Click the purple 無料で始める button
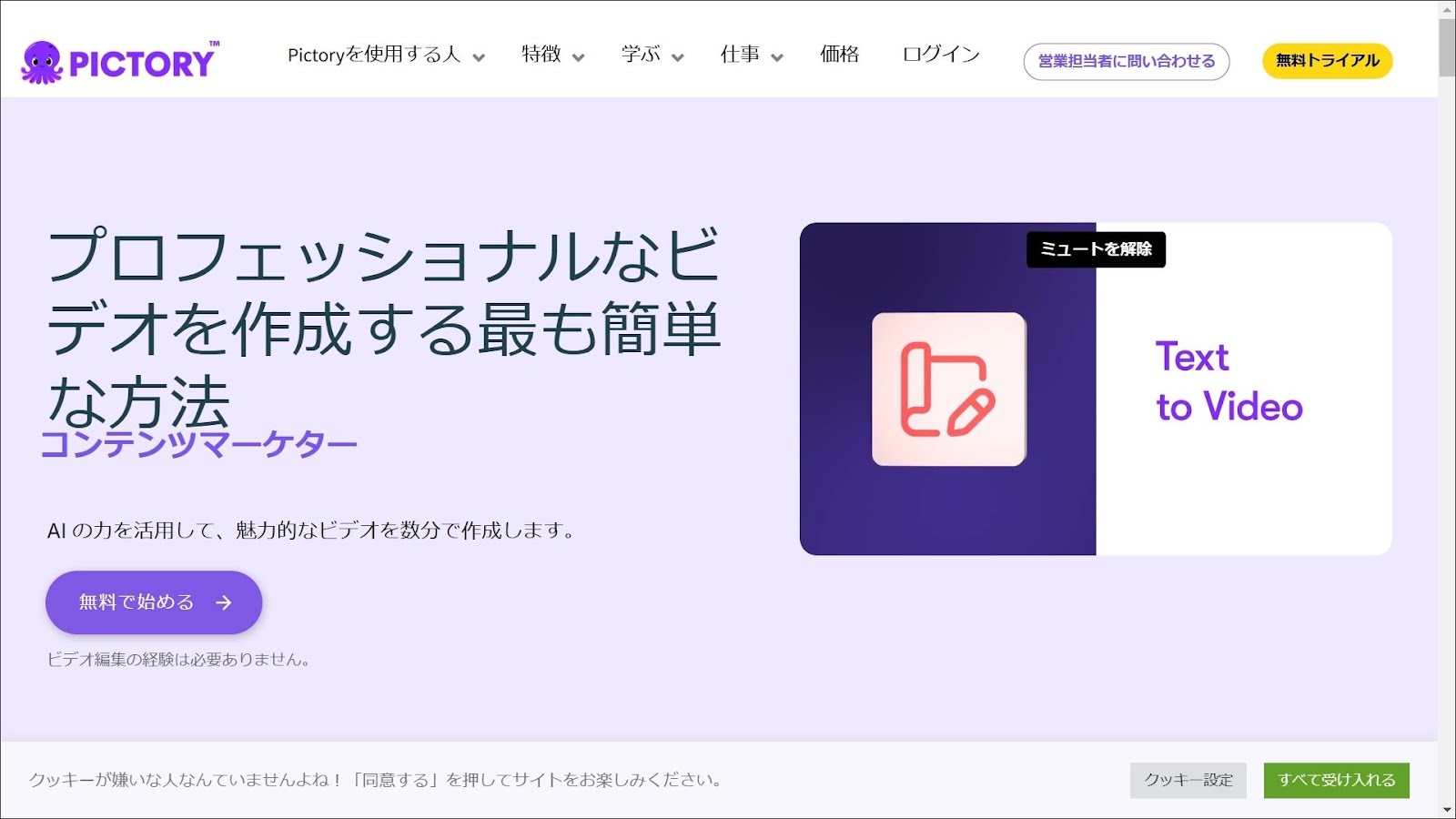 point(154,602)
